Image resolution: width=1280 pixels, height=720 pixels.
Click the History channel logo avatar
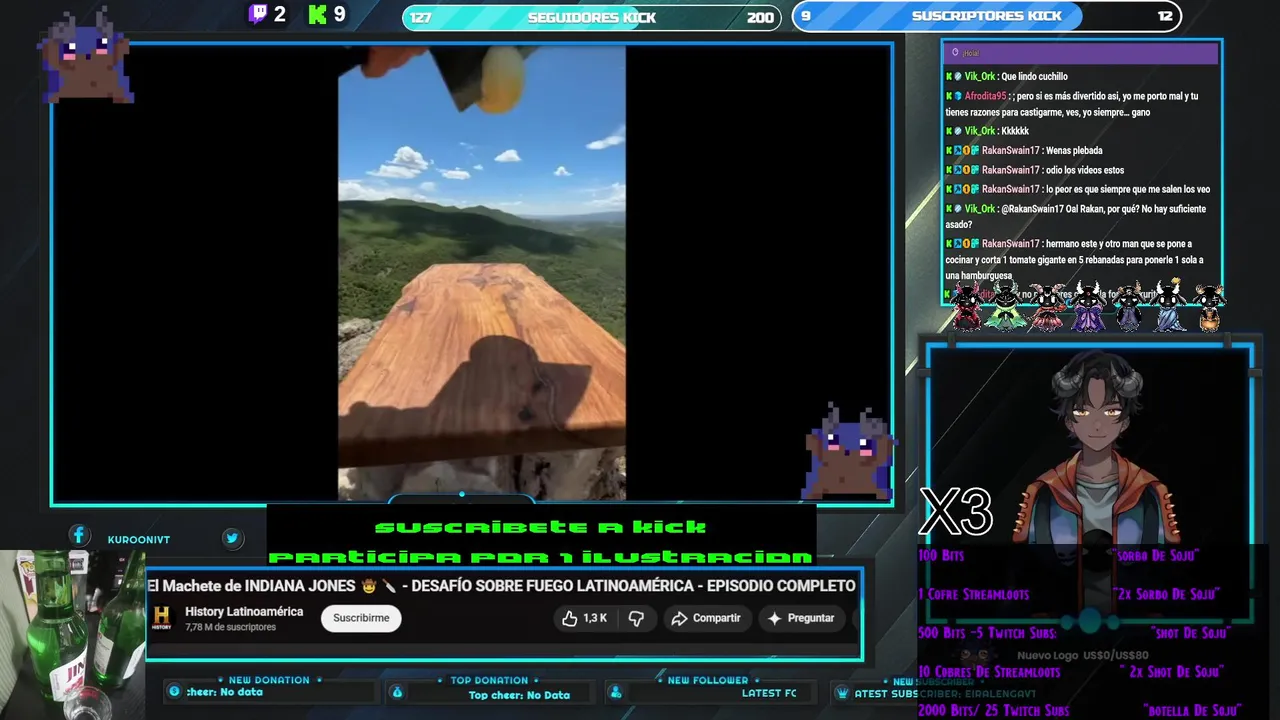[162, 618]
